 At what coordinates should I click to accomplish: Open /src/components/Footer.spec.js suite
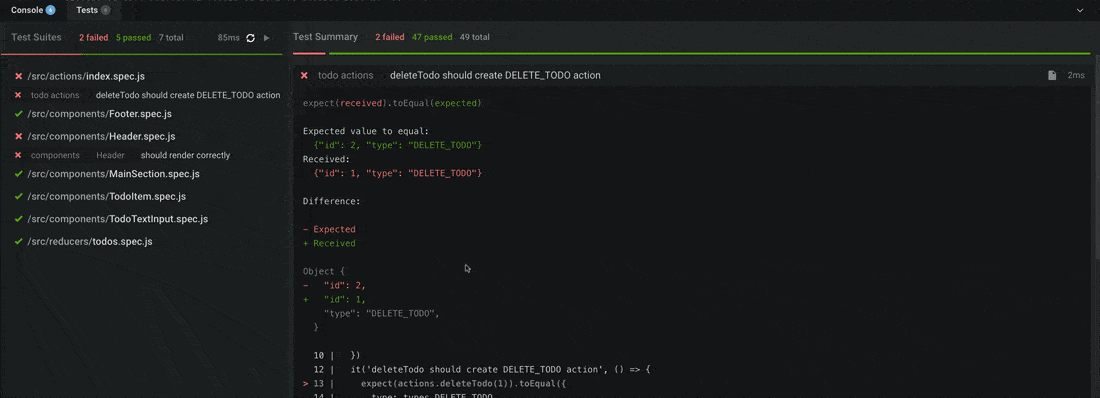(100, 114)
